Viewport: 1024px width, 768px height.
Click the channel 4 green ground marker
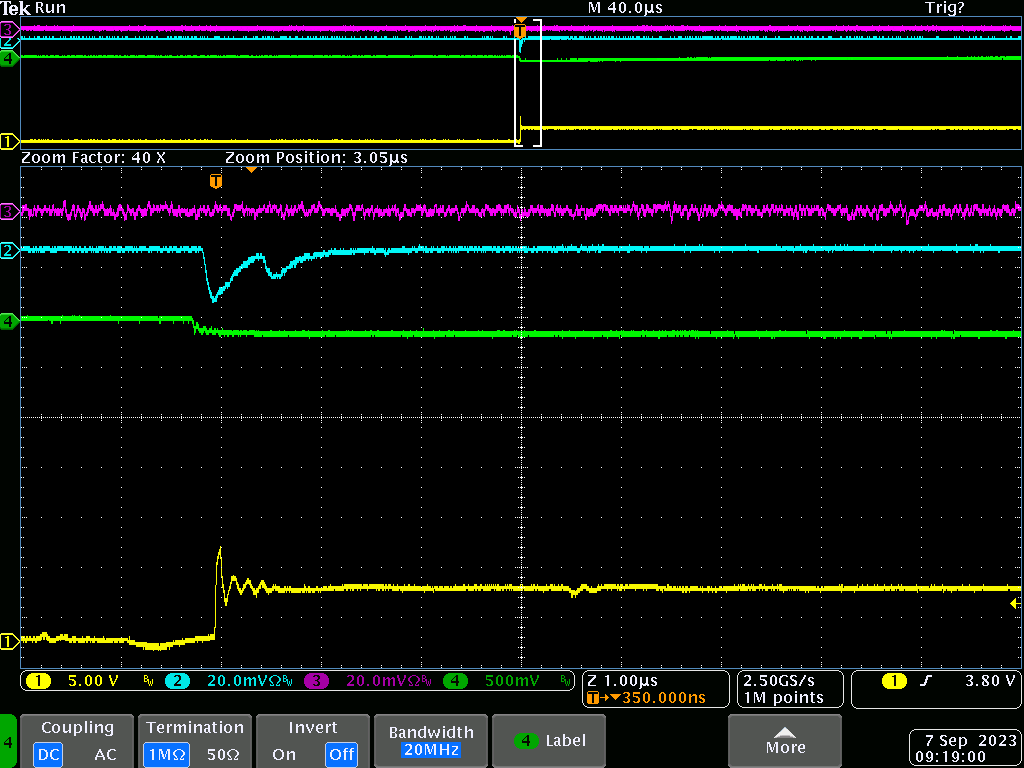pyautogui.click(x=9, y=321)
